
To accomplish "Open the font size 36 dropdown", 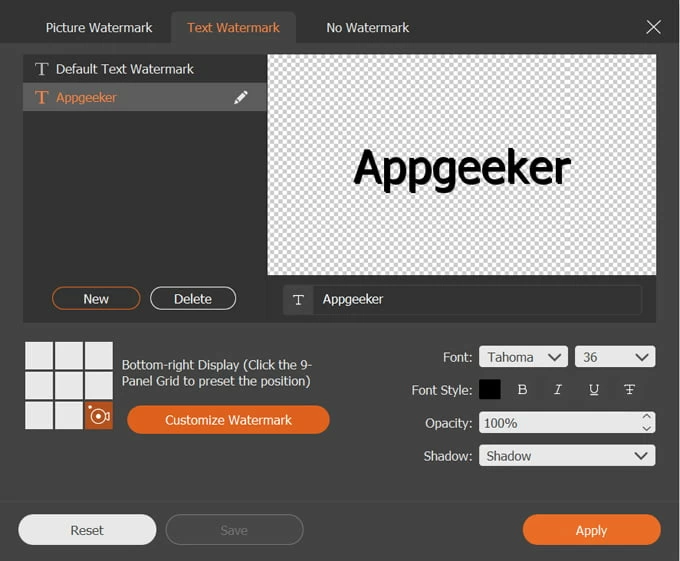I will click(614, 357).
